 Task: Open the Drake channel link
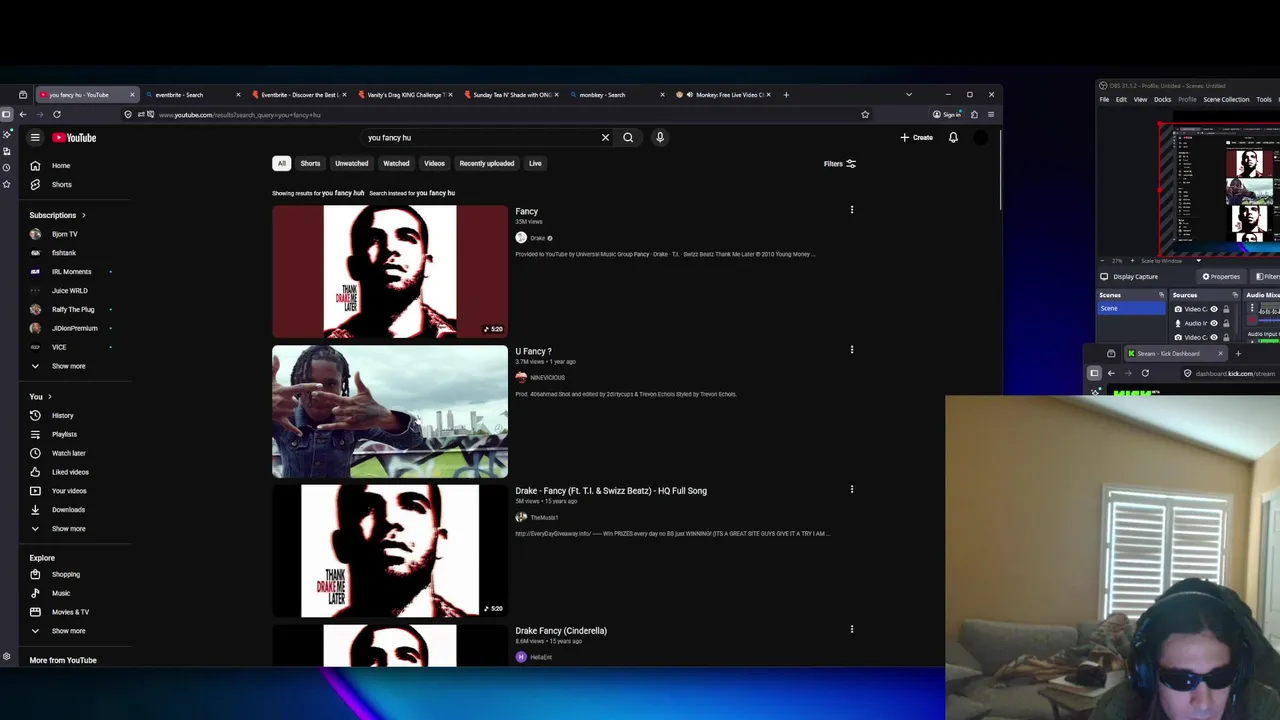tap(537, 238)
